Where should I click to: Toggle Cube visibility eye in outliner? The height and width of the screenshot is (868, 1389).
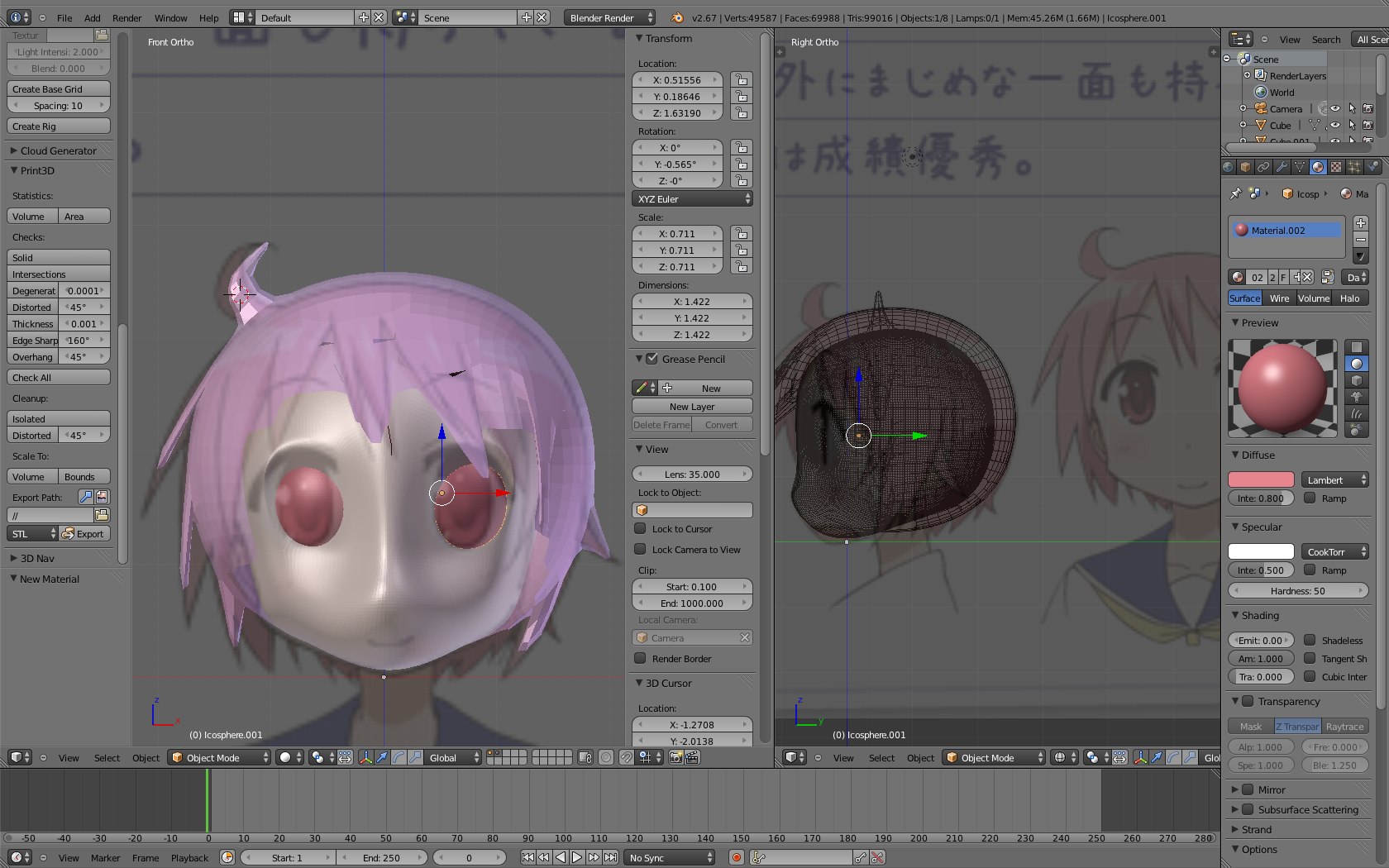(1335, 125)
